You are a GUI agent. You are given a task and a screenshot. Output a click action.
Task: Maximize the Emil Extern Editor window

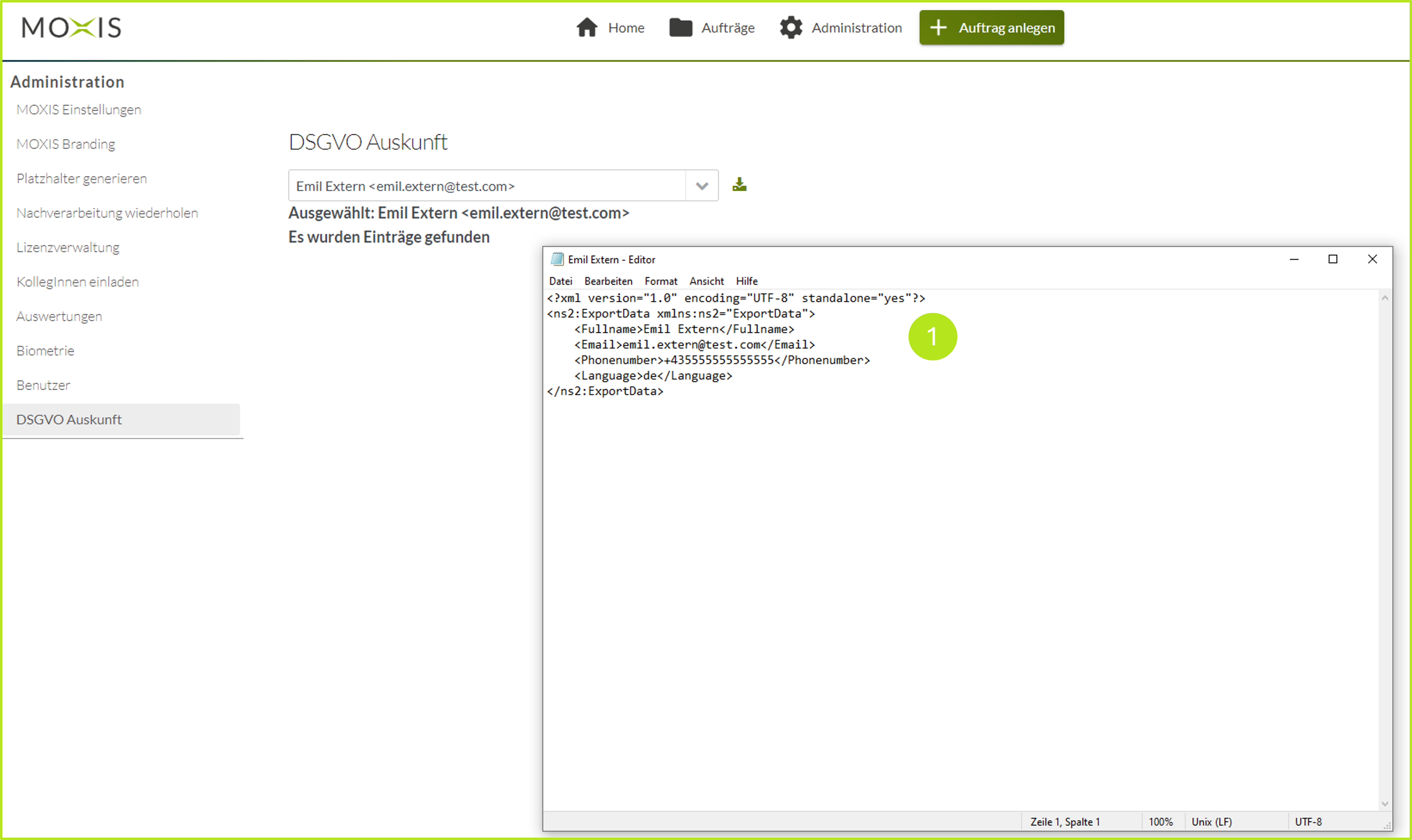[x=1333, y=259]
